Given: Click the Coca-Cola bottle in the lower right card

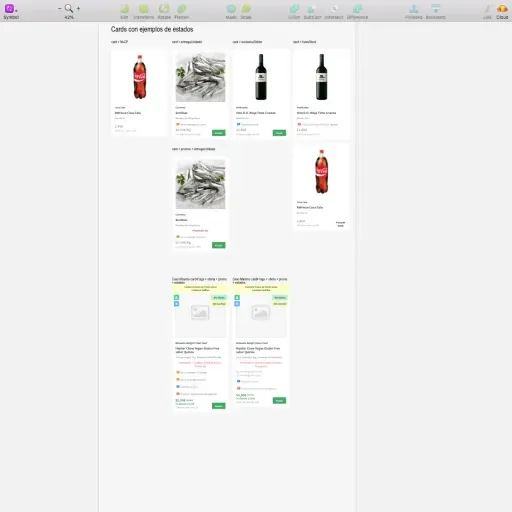Looking at the screenshot, I should pos(322,172).
